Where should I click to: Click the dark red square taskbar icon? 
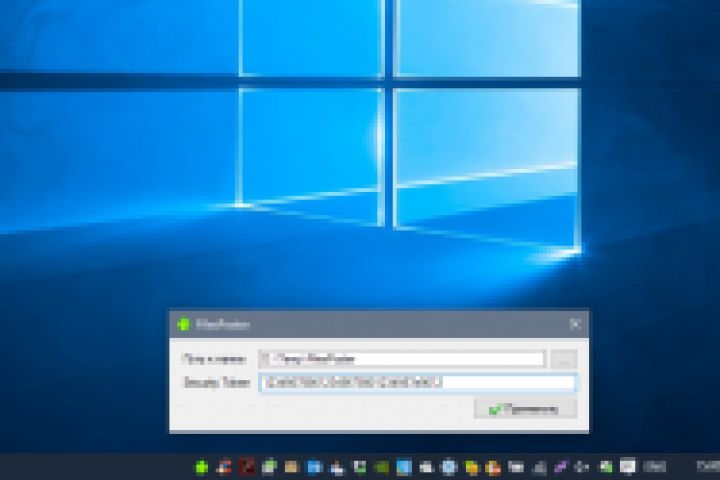click(247, 467)
